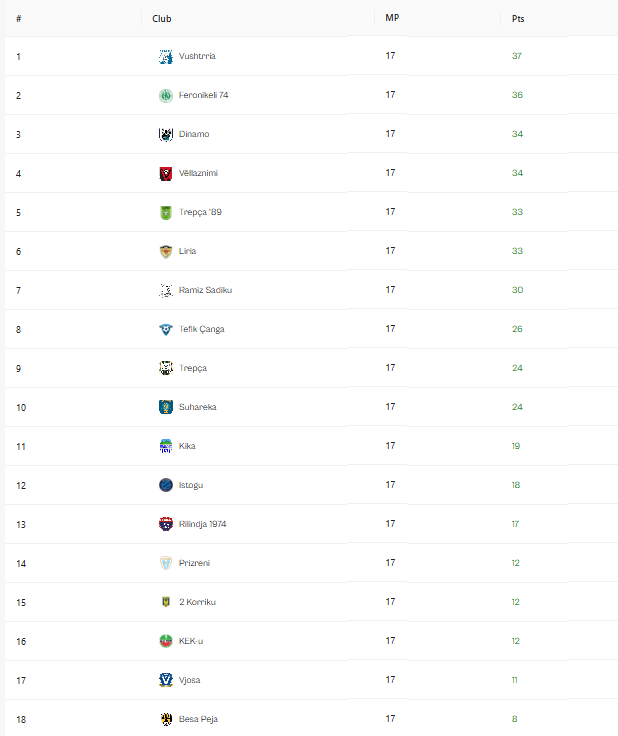
Task: Open the Prizreni team page link
Action: tap(194, 563)
